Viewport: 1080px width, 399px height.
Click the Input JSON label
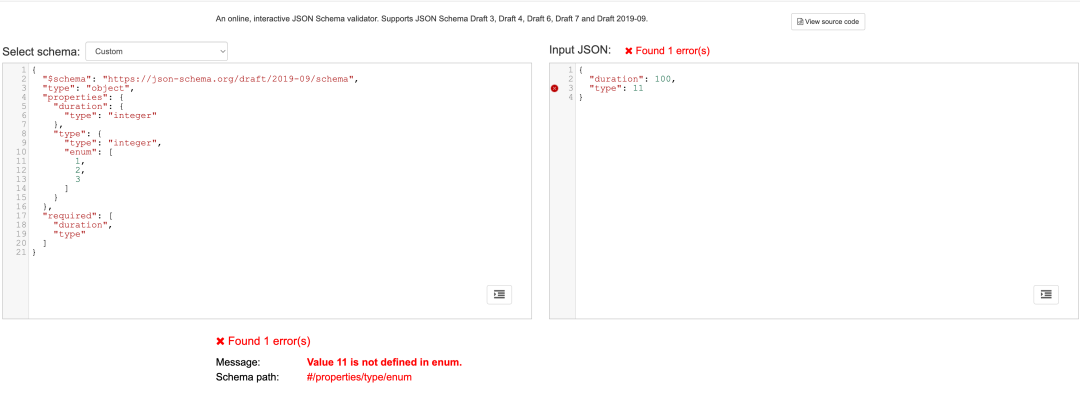[x=580, y=50]
